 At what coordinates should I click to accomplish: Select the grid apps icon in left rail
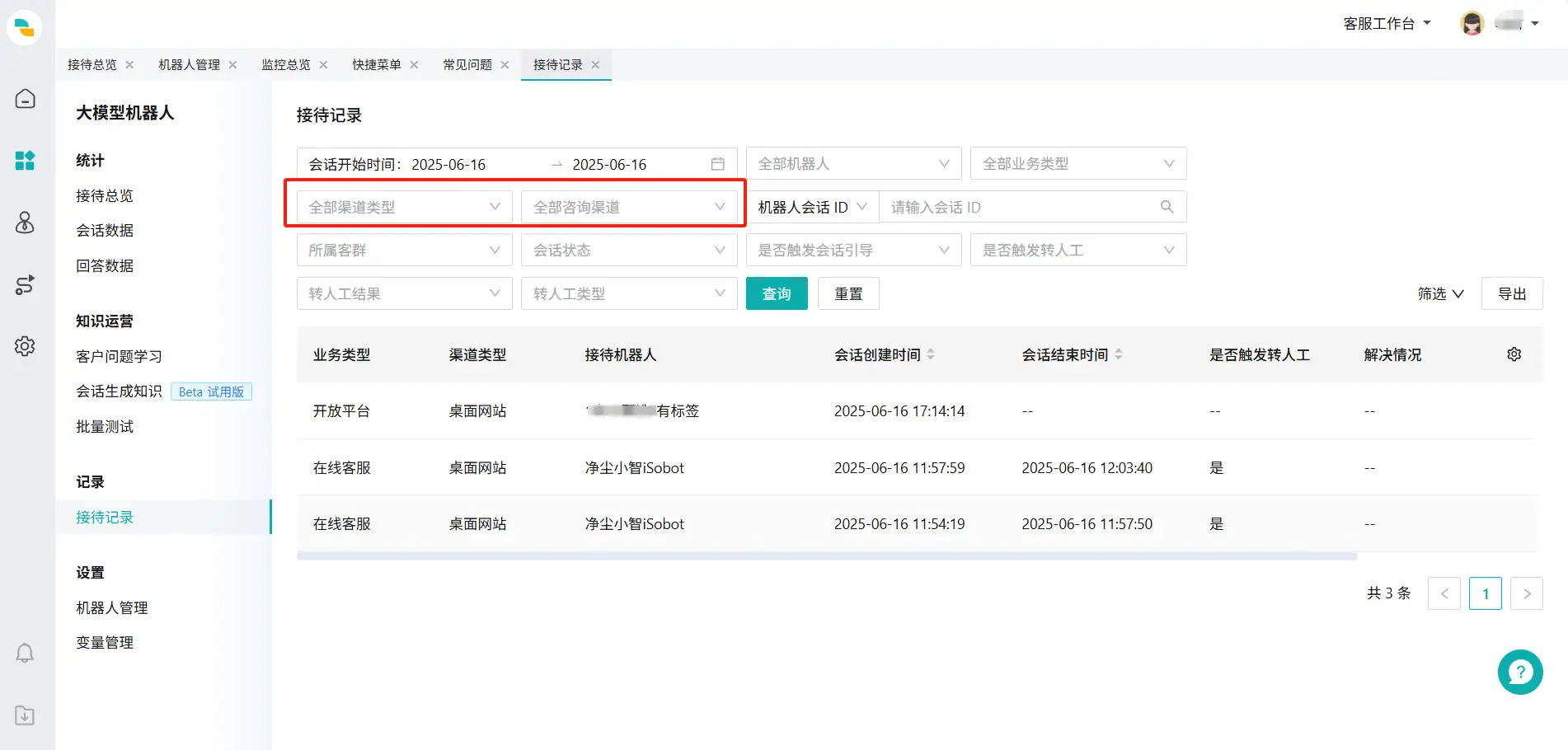coord(25,161)
